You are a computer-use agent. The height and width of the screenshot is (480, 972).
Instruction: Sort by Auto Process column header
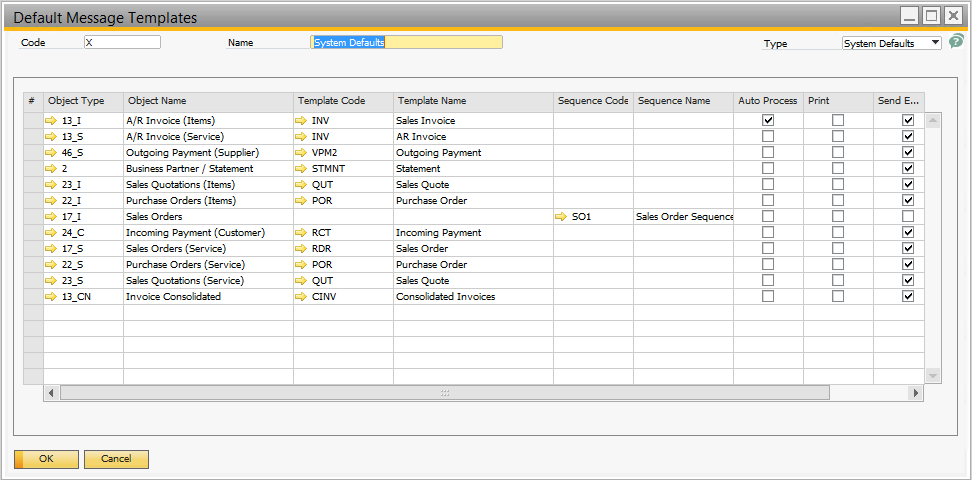(x=768, y=102)
